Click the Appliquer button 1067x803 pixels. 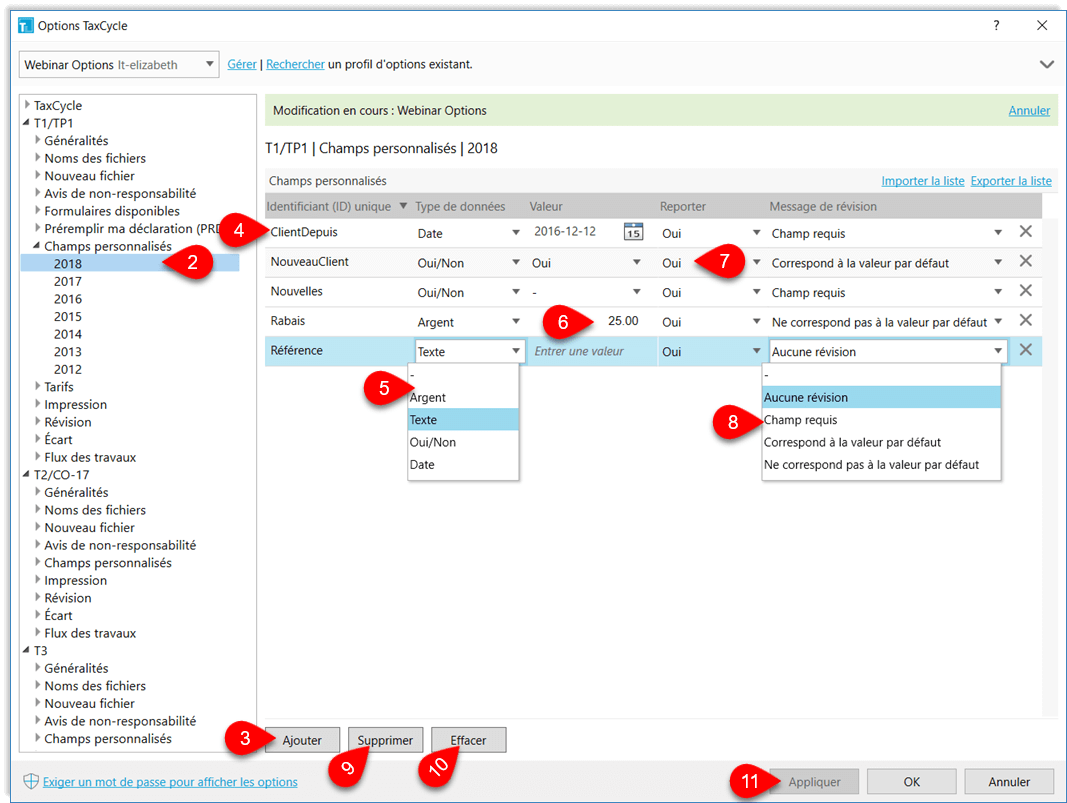tap(815, 782)
